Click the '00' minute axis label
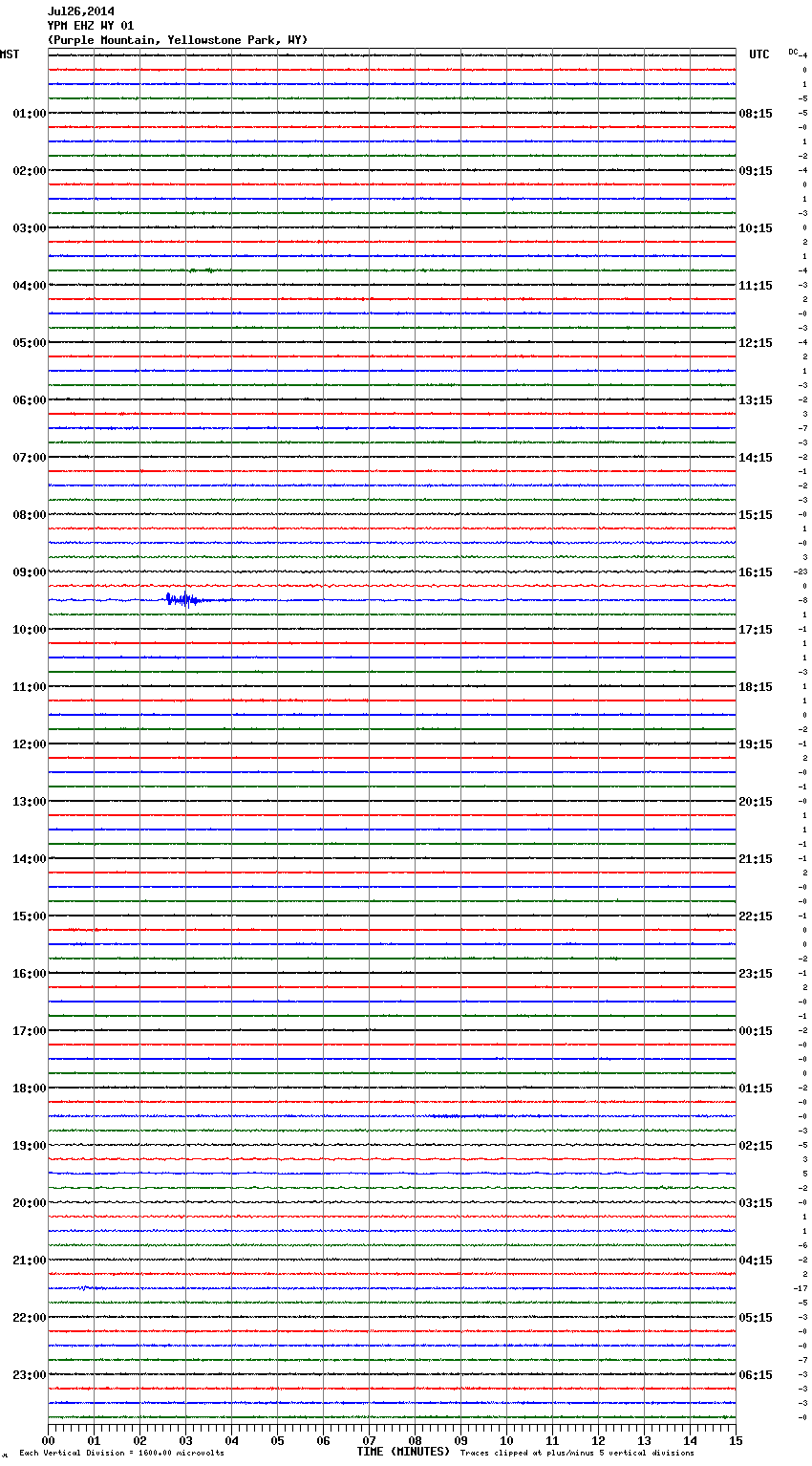The image size is (812, 1466). click(x=48, y=1441)
